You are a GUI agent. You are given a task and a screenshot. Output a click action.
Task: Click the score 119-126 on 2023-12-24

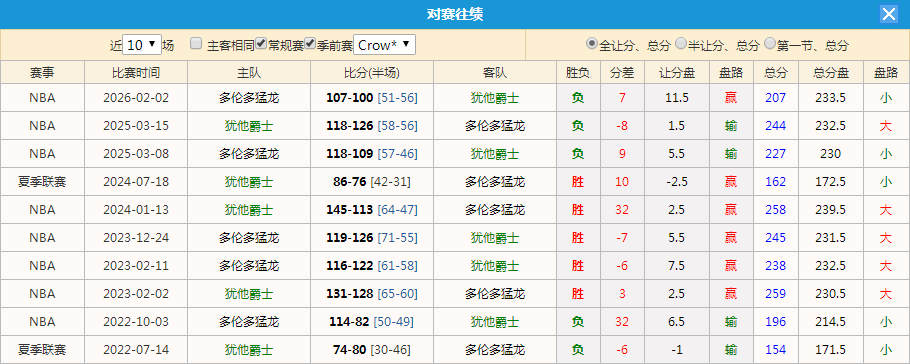pyautogui.click(x=350, y=237)
